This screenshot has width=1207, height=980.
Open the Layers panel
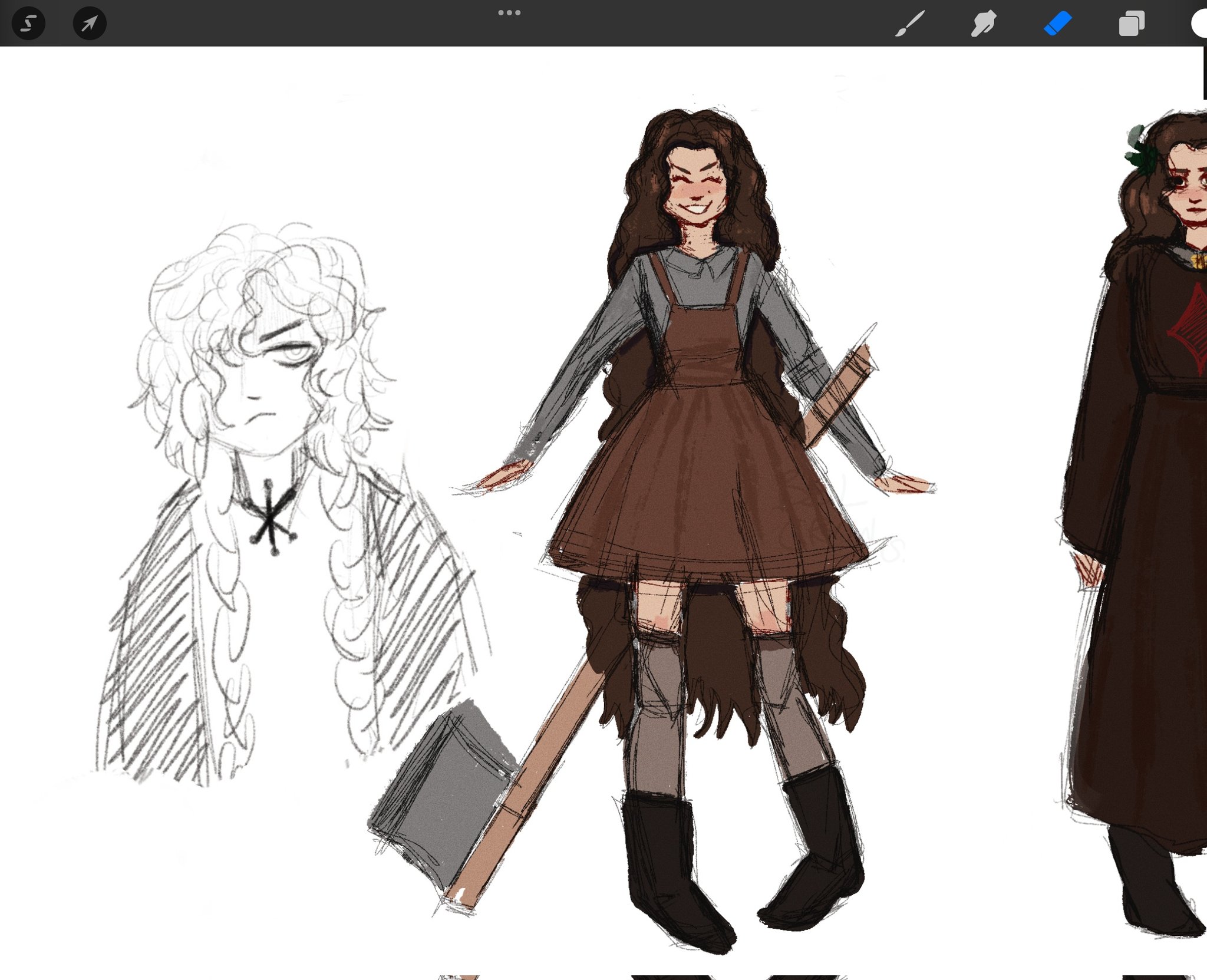point(1131,24)
